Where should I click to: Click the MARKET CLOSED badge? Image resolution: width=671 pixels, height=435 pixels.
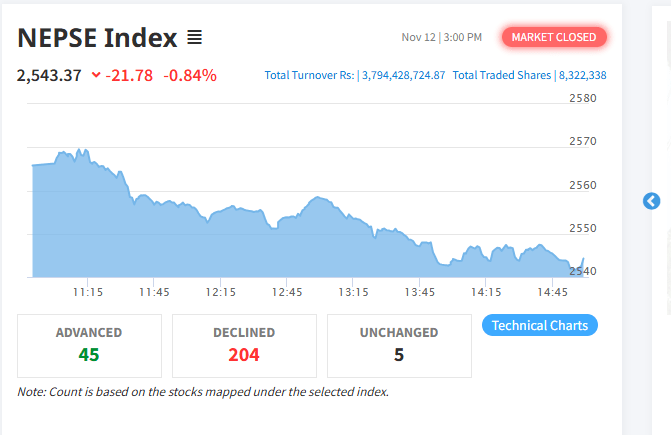click(554, 37)
